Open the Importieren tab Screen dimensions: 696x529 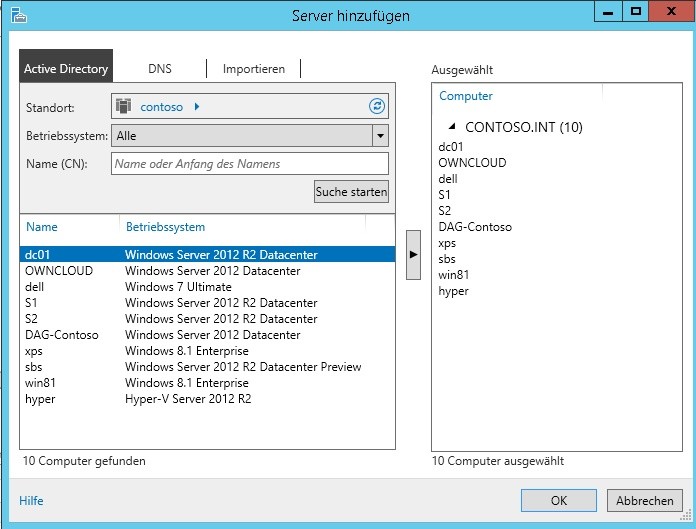(254, 69)
